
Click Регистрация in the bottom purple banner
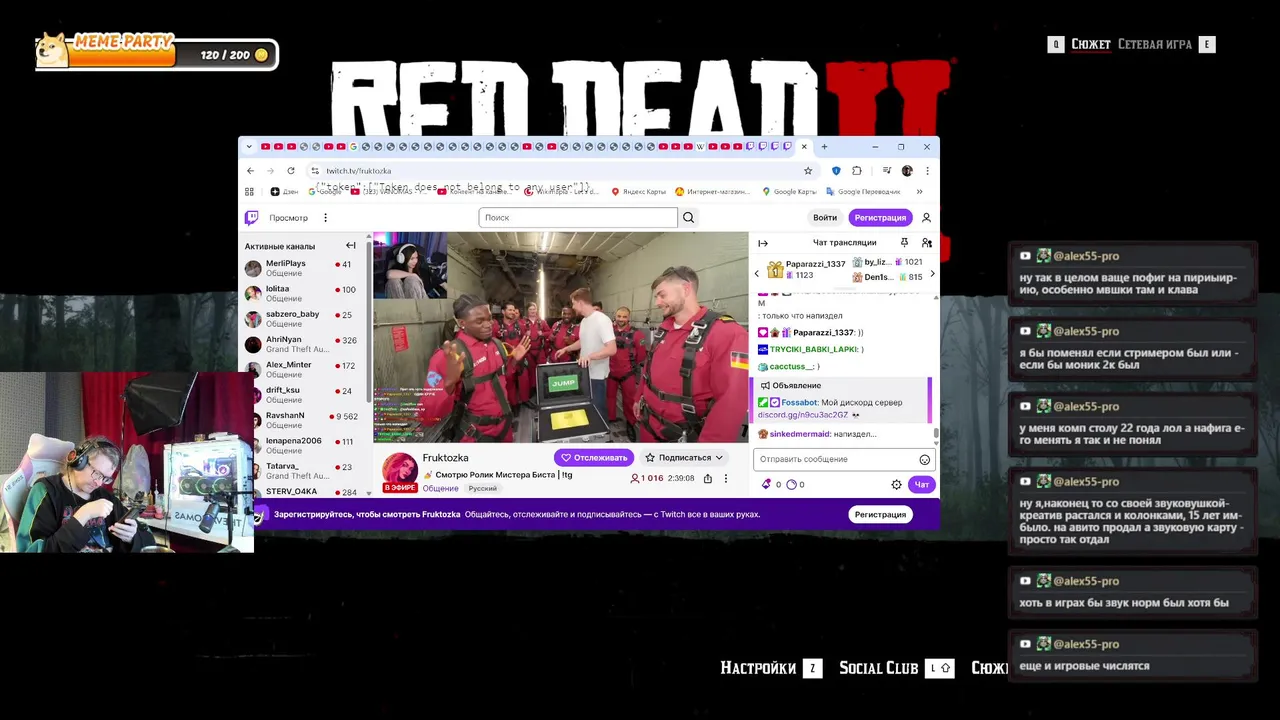pyautogui.click(x=880, y=514)
